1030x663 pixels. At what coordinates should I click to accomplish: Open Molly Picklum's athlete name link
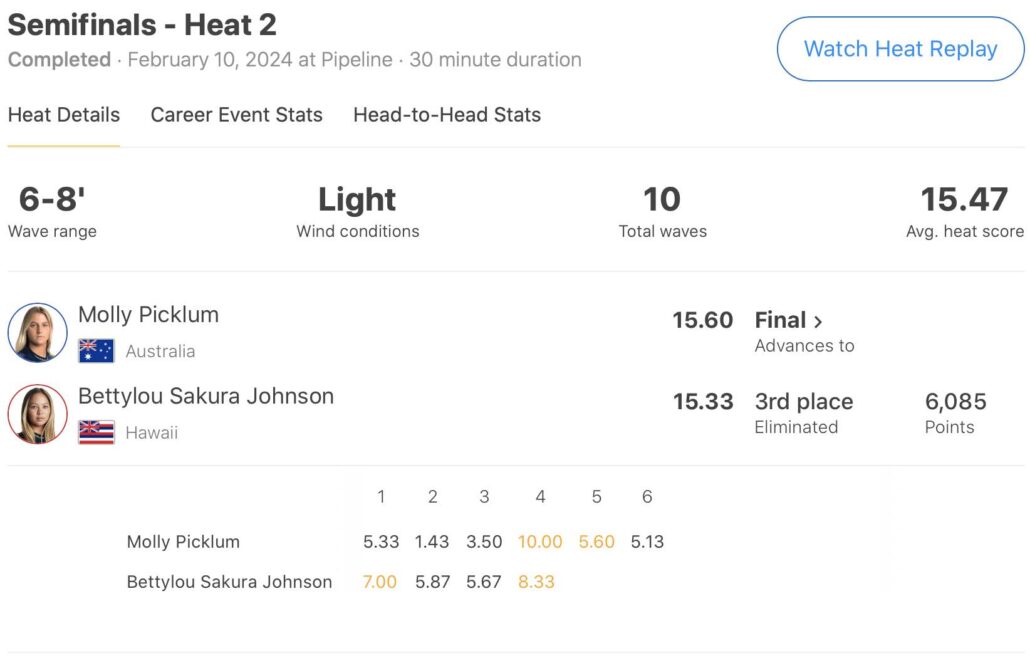[148, 315]
